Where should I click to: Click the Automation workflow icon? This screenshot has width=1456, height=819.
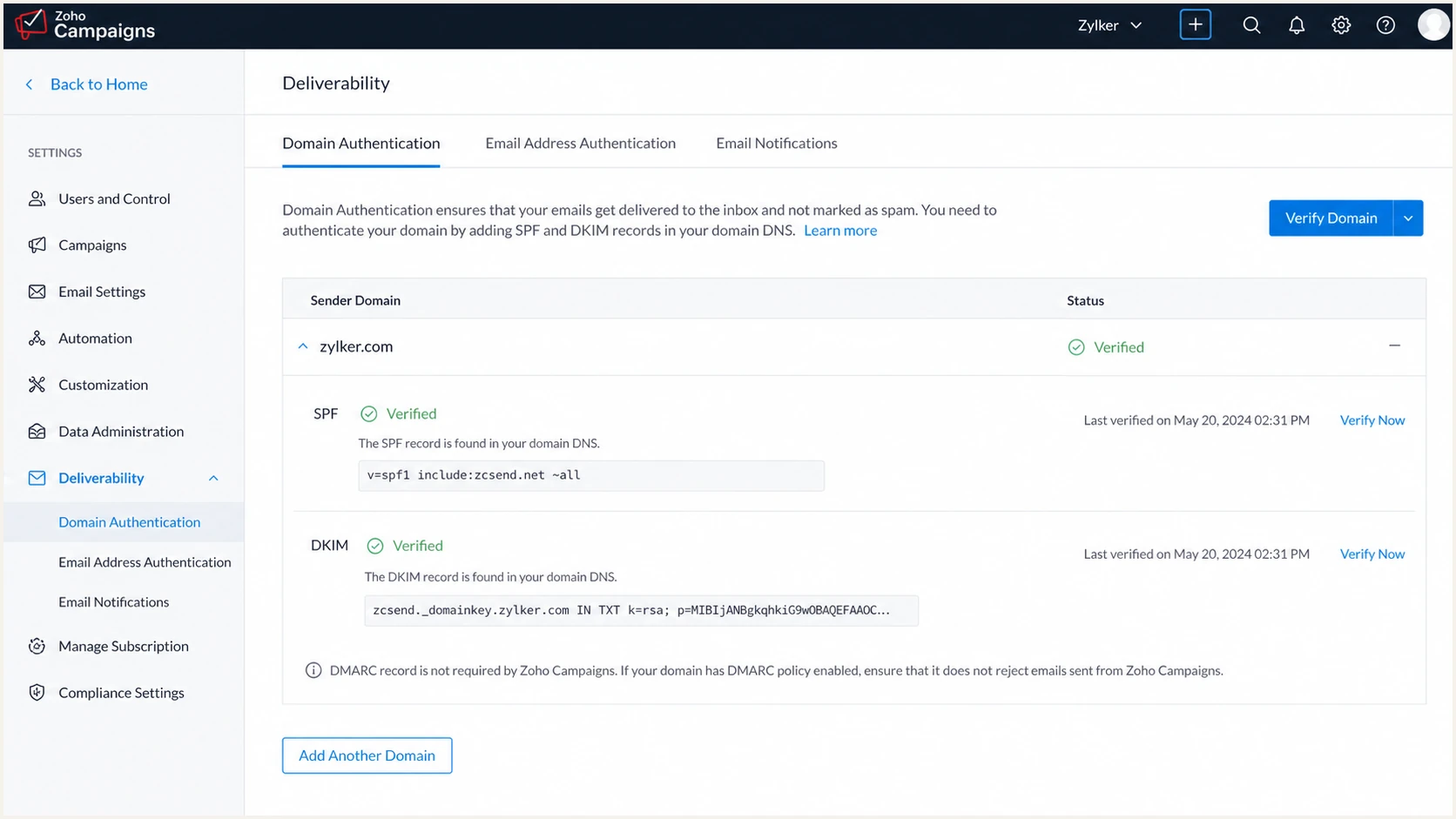point(37,338)
